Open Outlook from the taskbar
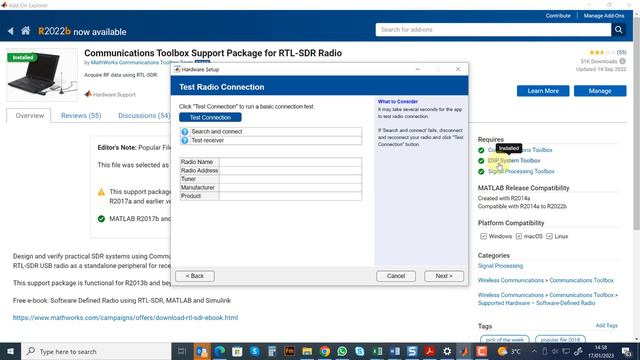 202,351
